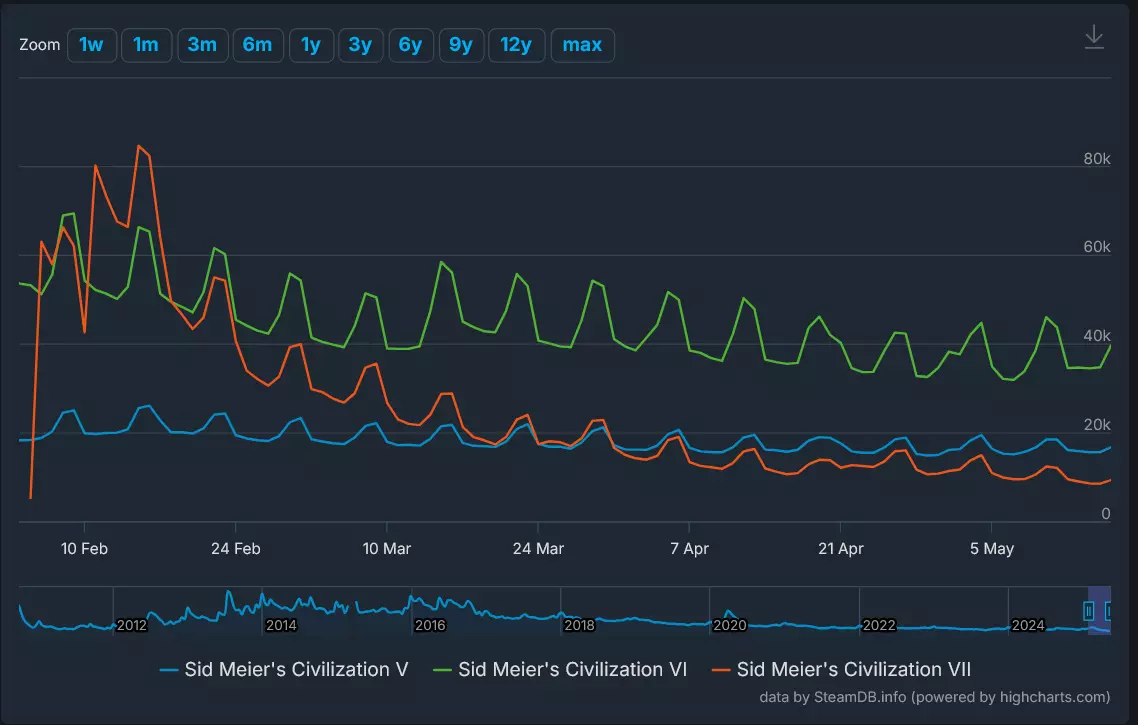Set zoom range to 12y
The width and height of the screenshot is (1138, 725).
516,45
